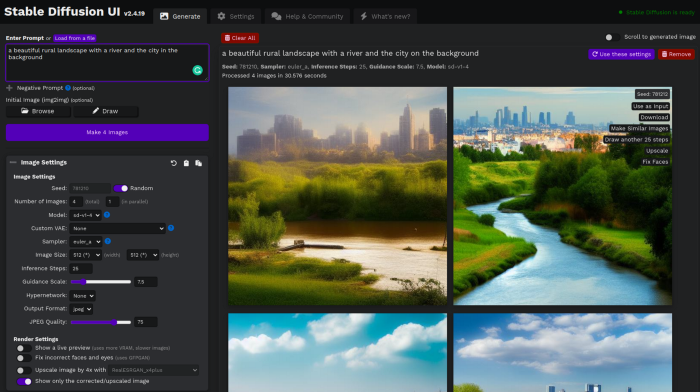
Task: Open the image width dropdown
Action: (x=85, y=255)
